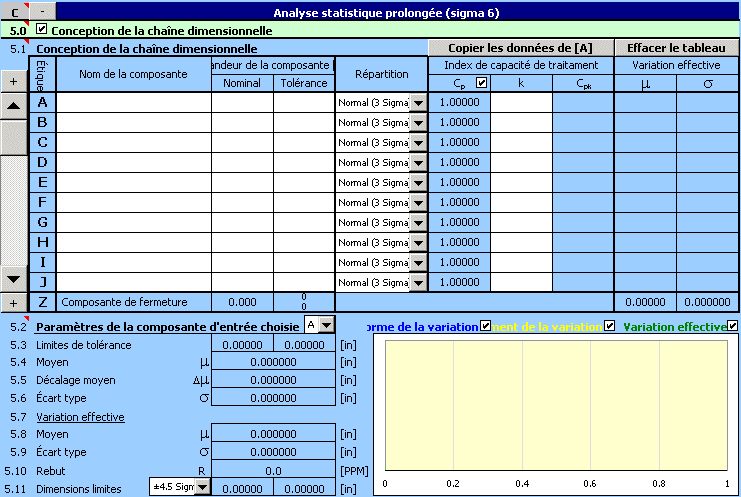Open the Répartition dropdown for row D
The width and height of the screenshot is (741, 497).
pos(418,163)
